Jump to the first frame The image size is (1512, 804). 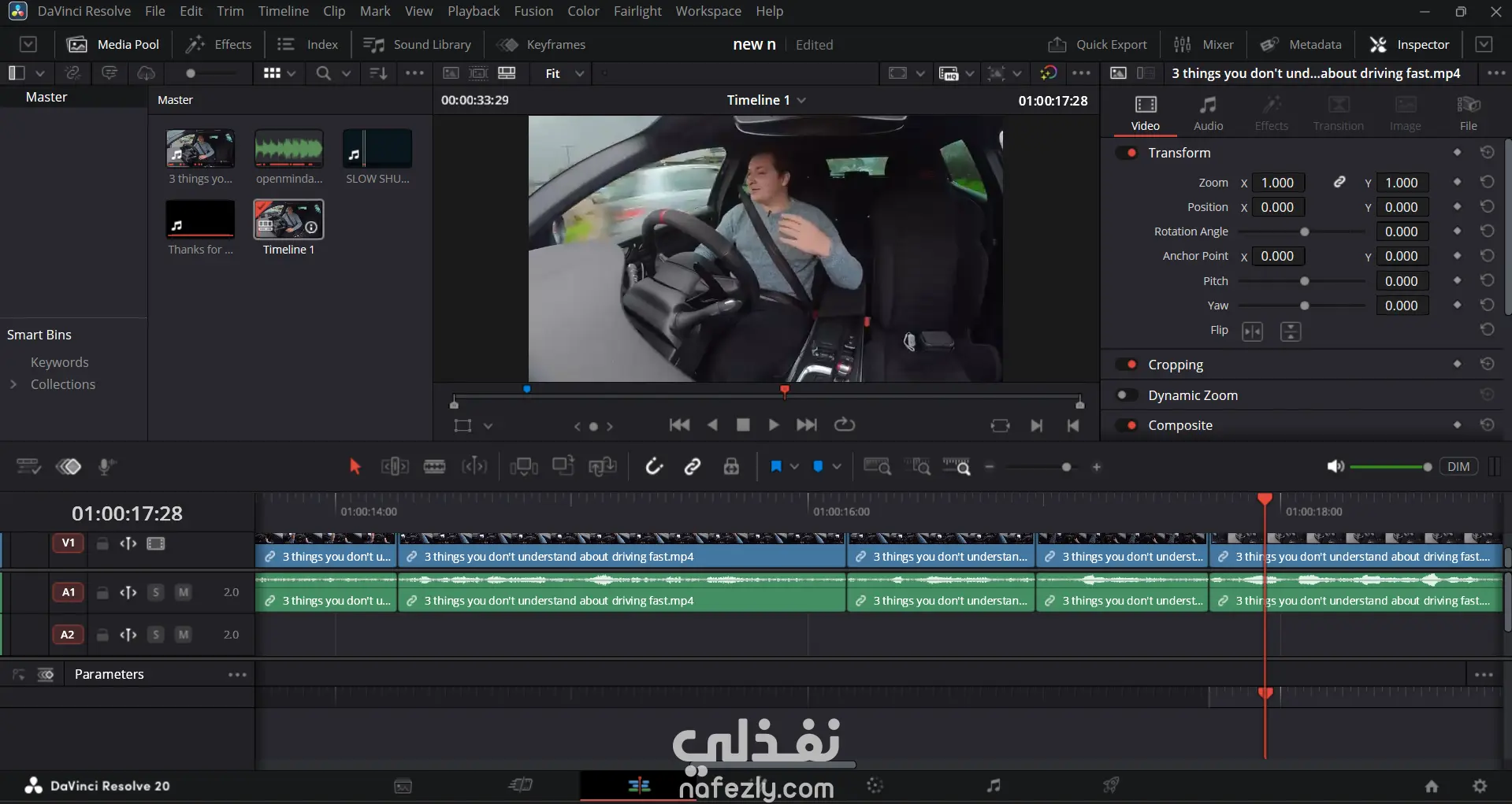tap(679, 425)
